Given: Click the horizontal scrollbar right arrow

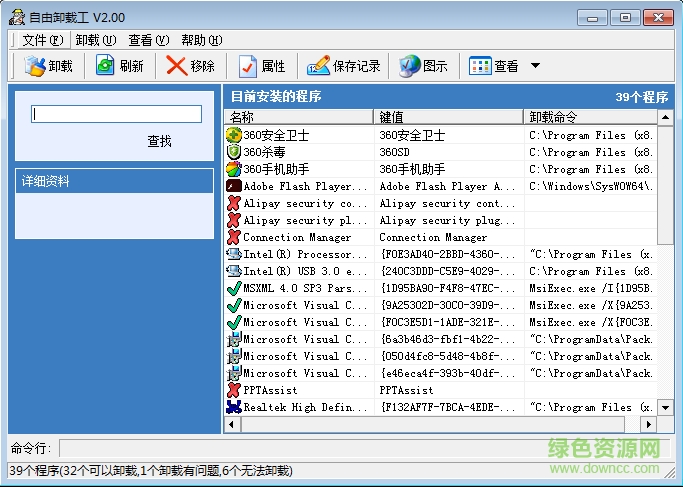Looking at the screenshot, I should pyautogui.click(x=649, y=424).
